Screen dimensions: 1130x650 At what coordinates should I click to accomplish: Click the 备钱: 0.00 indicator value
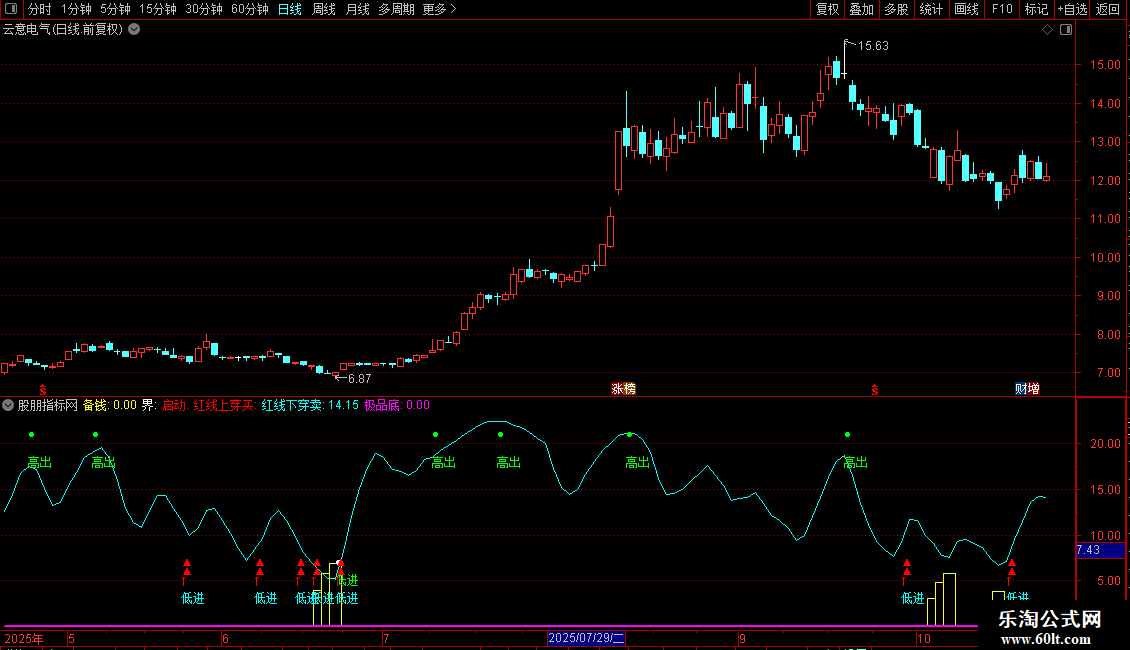(x=110, y=405)
